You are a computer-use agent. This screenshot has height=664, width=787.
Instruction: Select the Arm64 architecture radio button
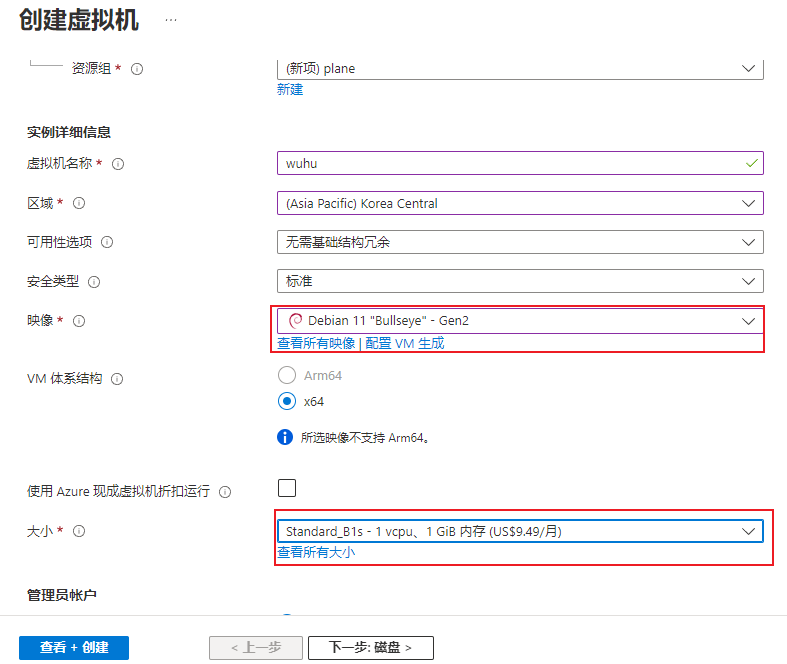[x=287, y=375]
